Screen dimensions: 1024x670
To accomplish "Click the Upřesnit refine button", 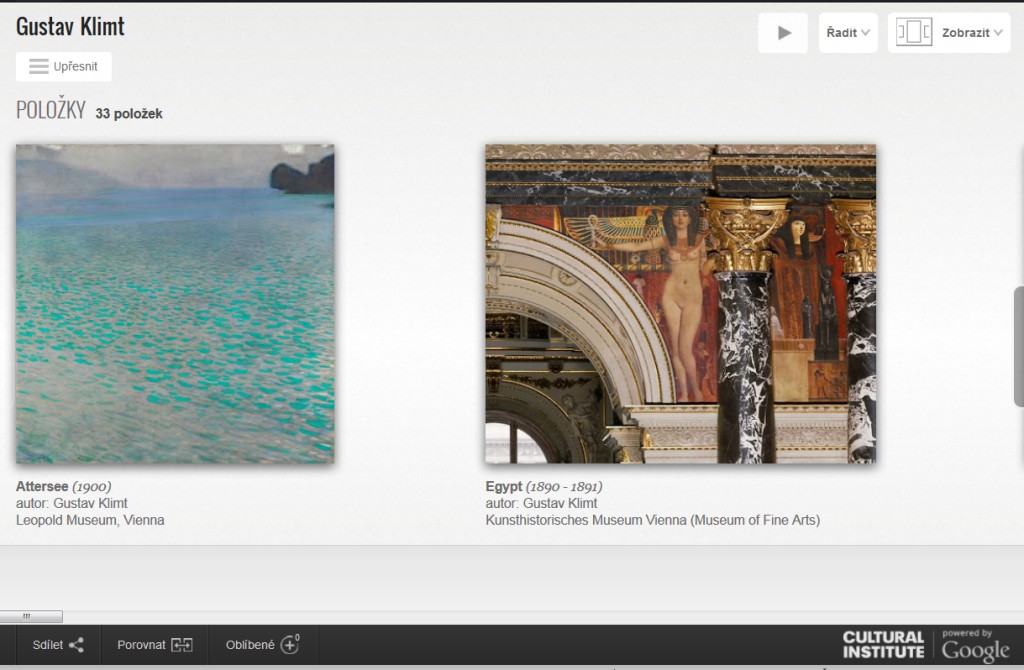I will (63, 67).
